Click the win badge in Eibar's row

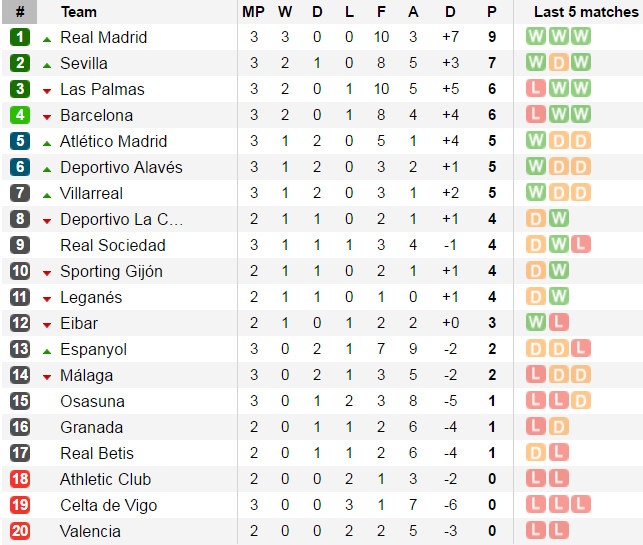click(536, 323)
